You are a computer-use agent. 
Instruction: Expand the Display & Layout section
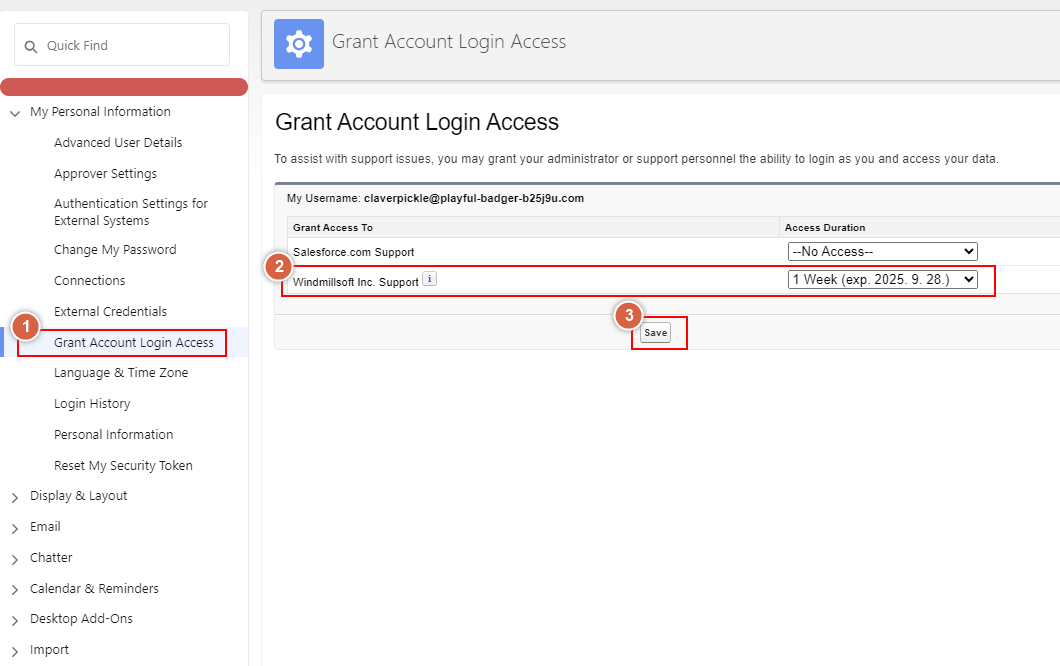coord(15,497)
